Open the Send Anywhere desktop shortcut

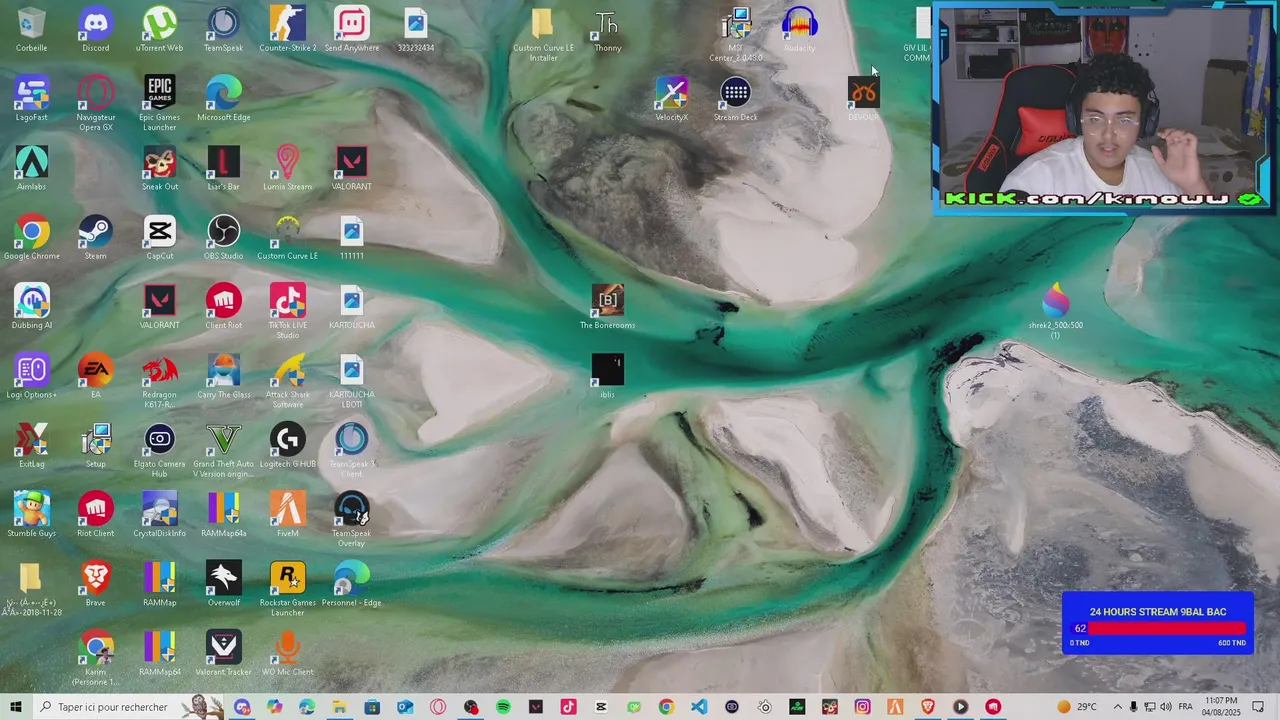(351, 30)
